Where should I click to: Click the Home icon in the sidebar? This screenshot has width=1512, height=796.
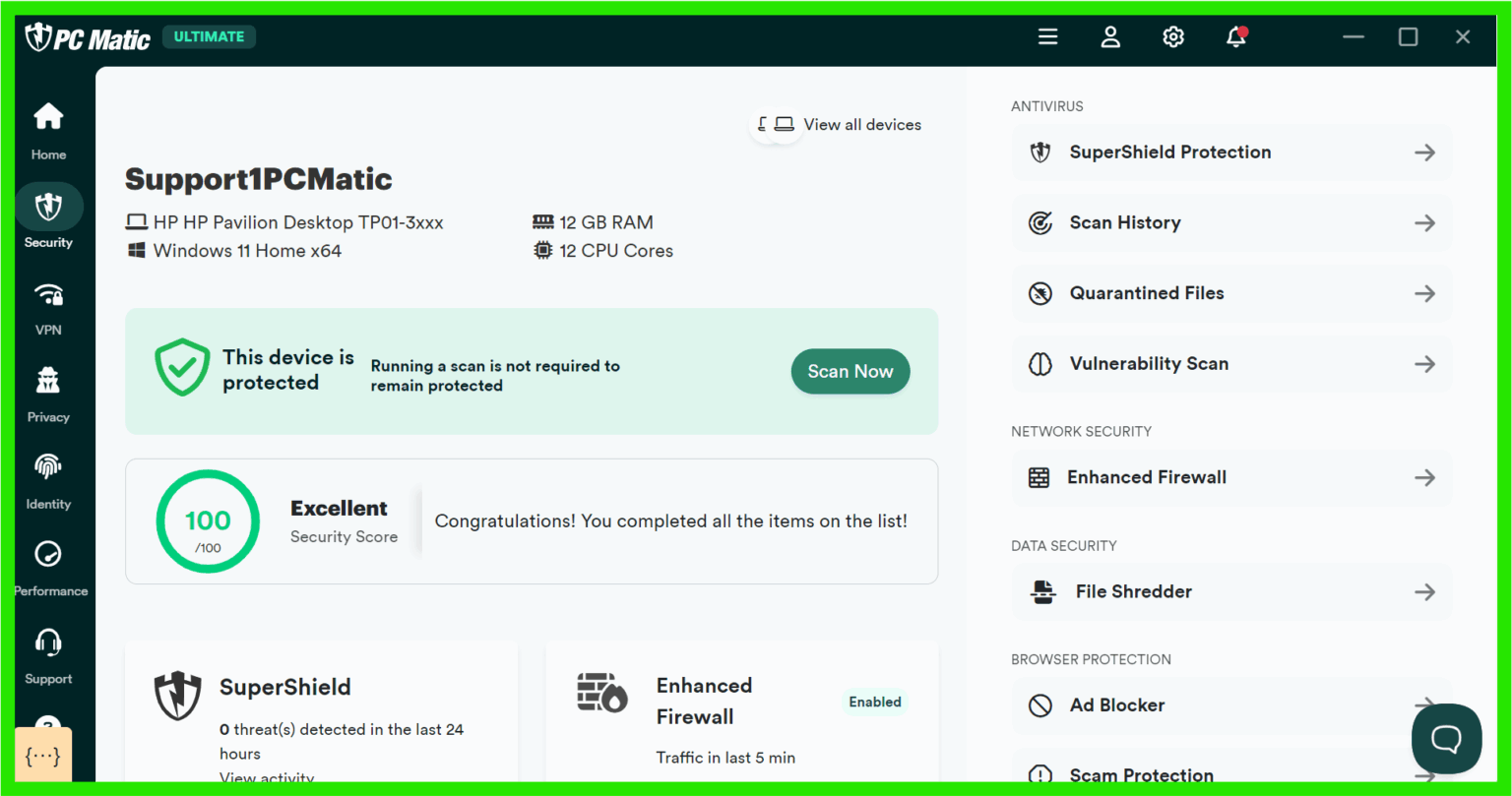click(x=47, y=116)
